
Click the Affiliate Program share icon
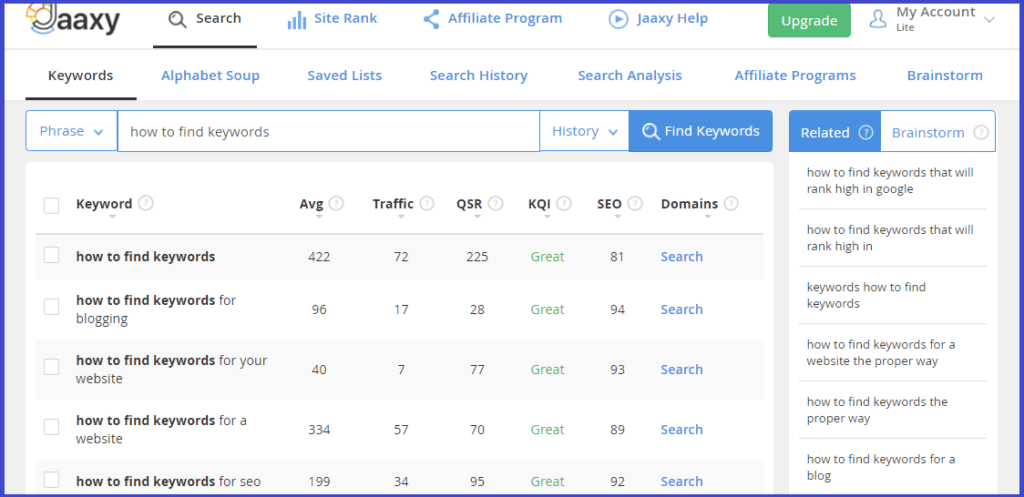point(431,19)
